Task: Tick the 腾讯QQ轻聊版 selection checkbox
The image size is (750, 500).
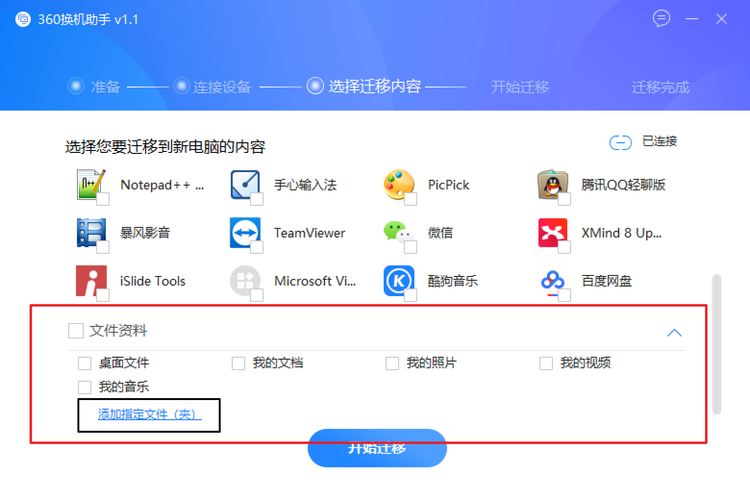Action: pyautogui.click(x=564, y=199)
